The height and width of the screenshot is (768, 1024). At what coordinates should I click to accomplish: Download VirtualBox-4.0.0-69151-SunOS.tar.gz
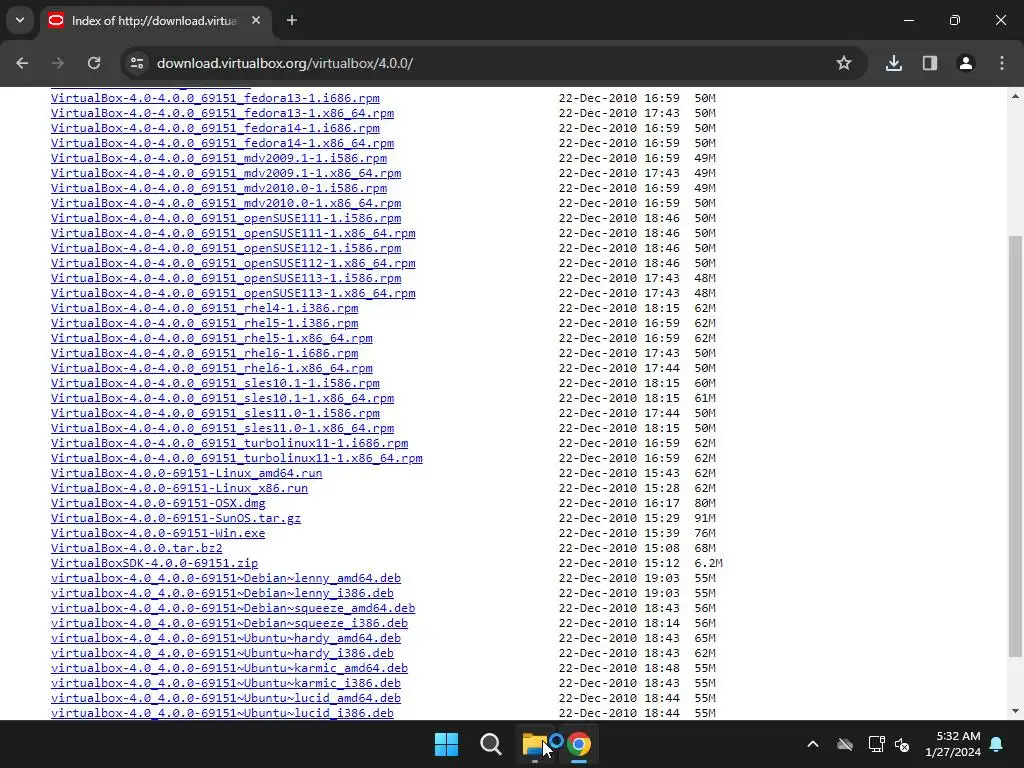click(176, 518)
